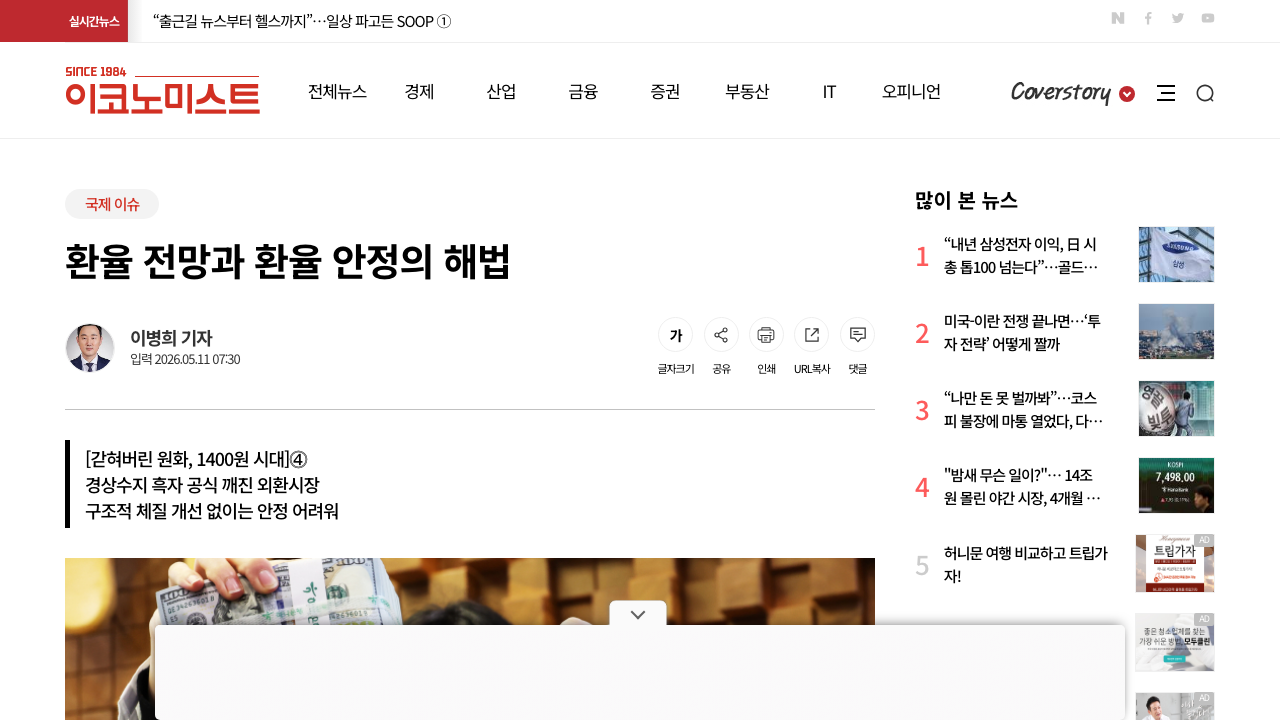Open 부동산 menu
Viewport: 1280px width, 720px height.
point(747,91)
